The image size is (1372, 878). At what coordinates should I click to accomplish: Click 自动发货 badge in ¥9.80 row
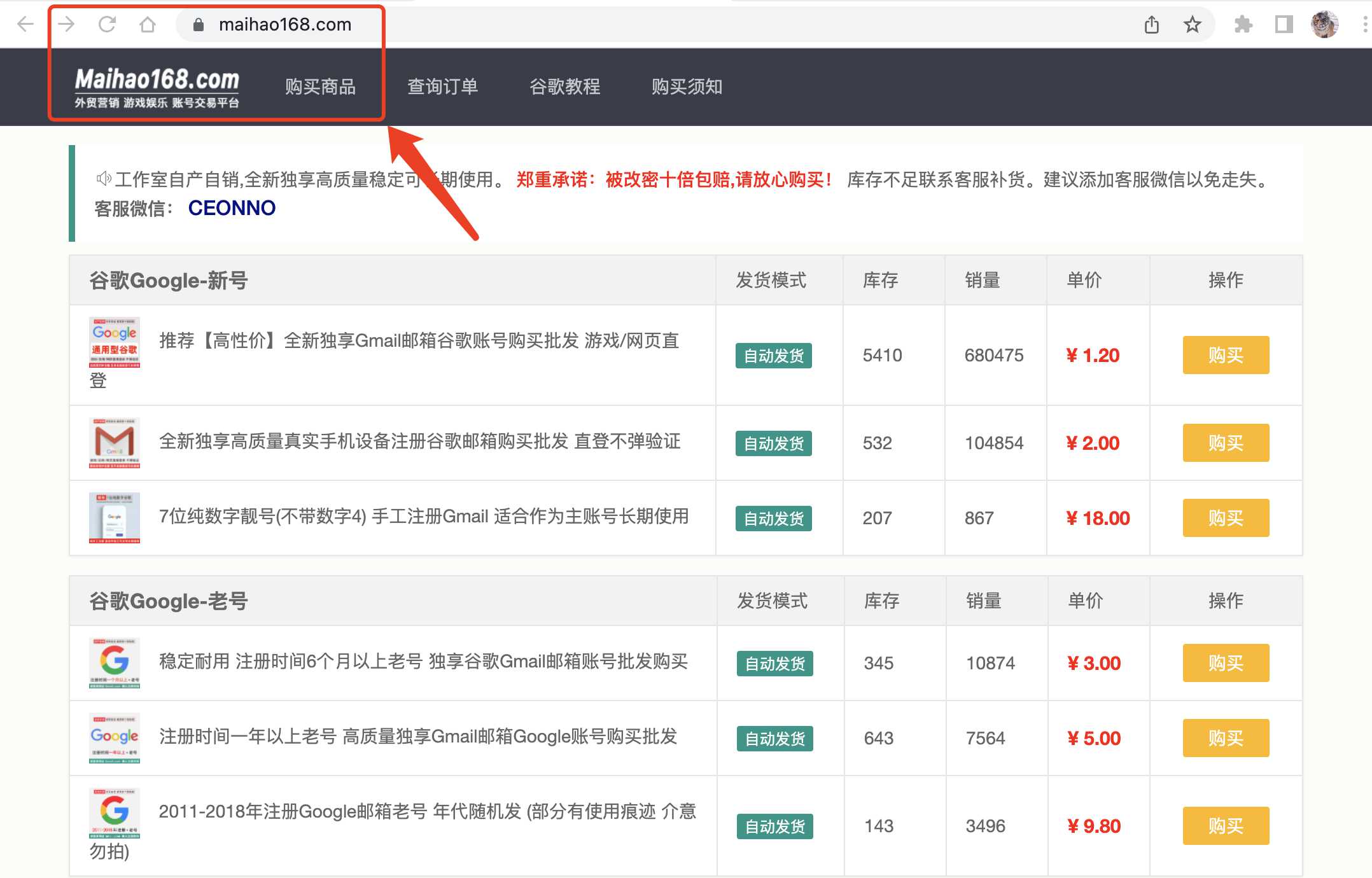775,826
